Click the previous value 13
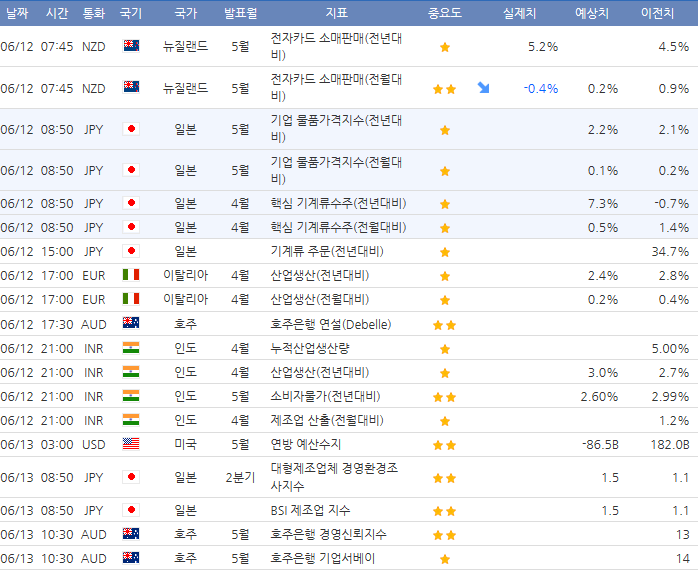 pos(682,534)
